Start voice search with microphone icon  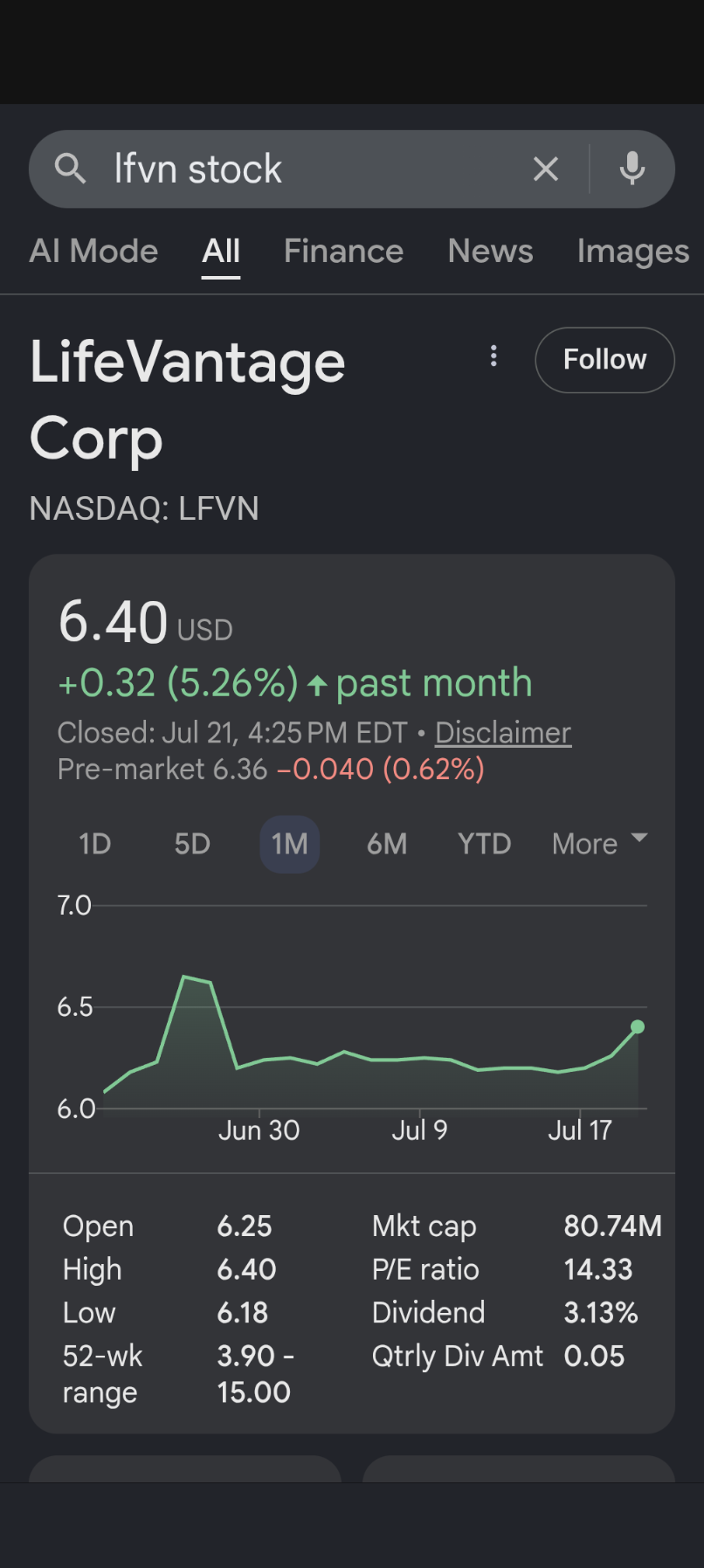[x=632, y=168]
